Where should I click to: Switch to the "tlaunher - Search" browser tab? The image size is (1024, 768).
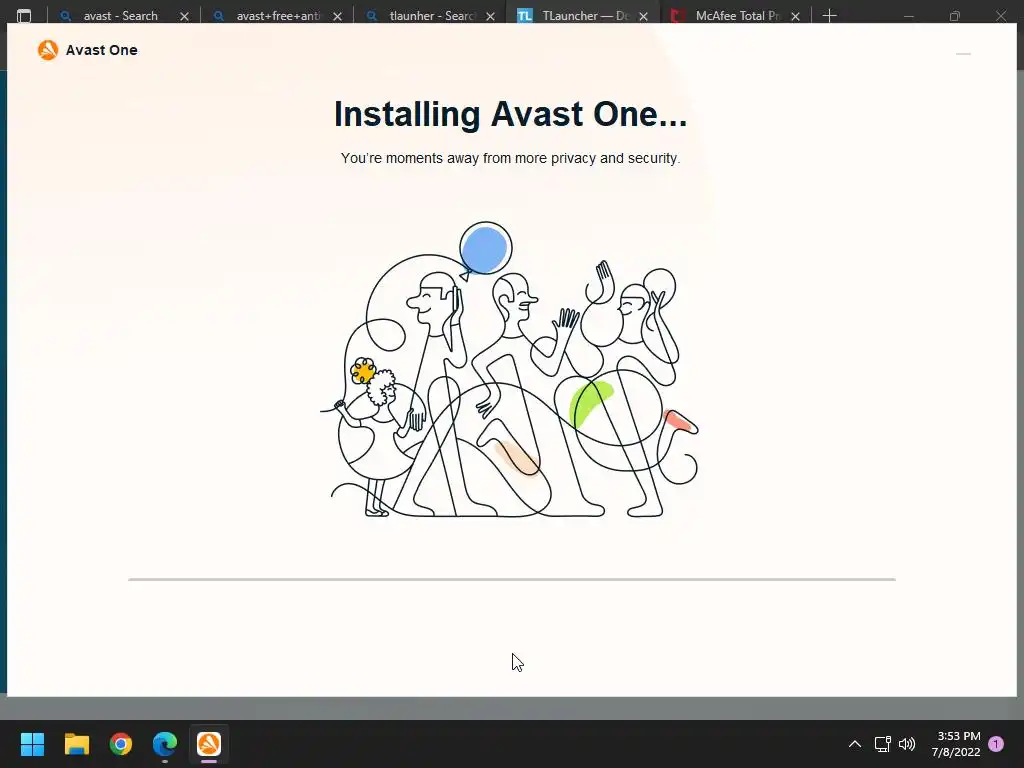431,16
